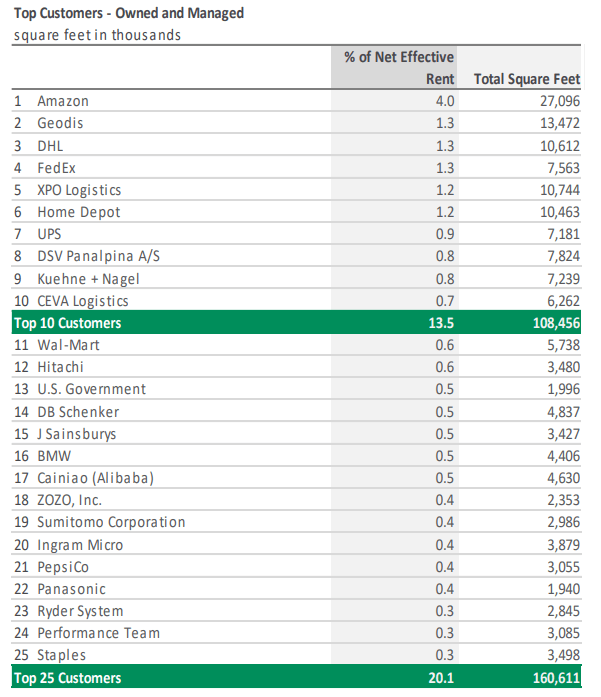601x697 pixels.
Task: Click FedEx square feet value 7,563
Action: (x=564, y=168)
